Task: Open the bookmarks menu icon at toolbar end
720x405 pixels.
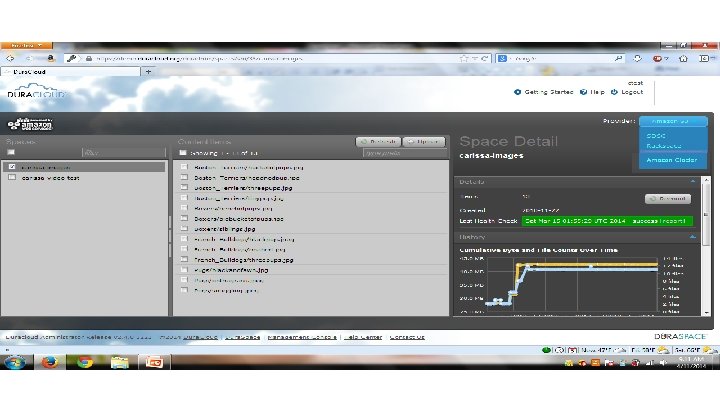Action: [704, 58]
